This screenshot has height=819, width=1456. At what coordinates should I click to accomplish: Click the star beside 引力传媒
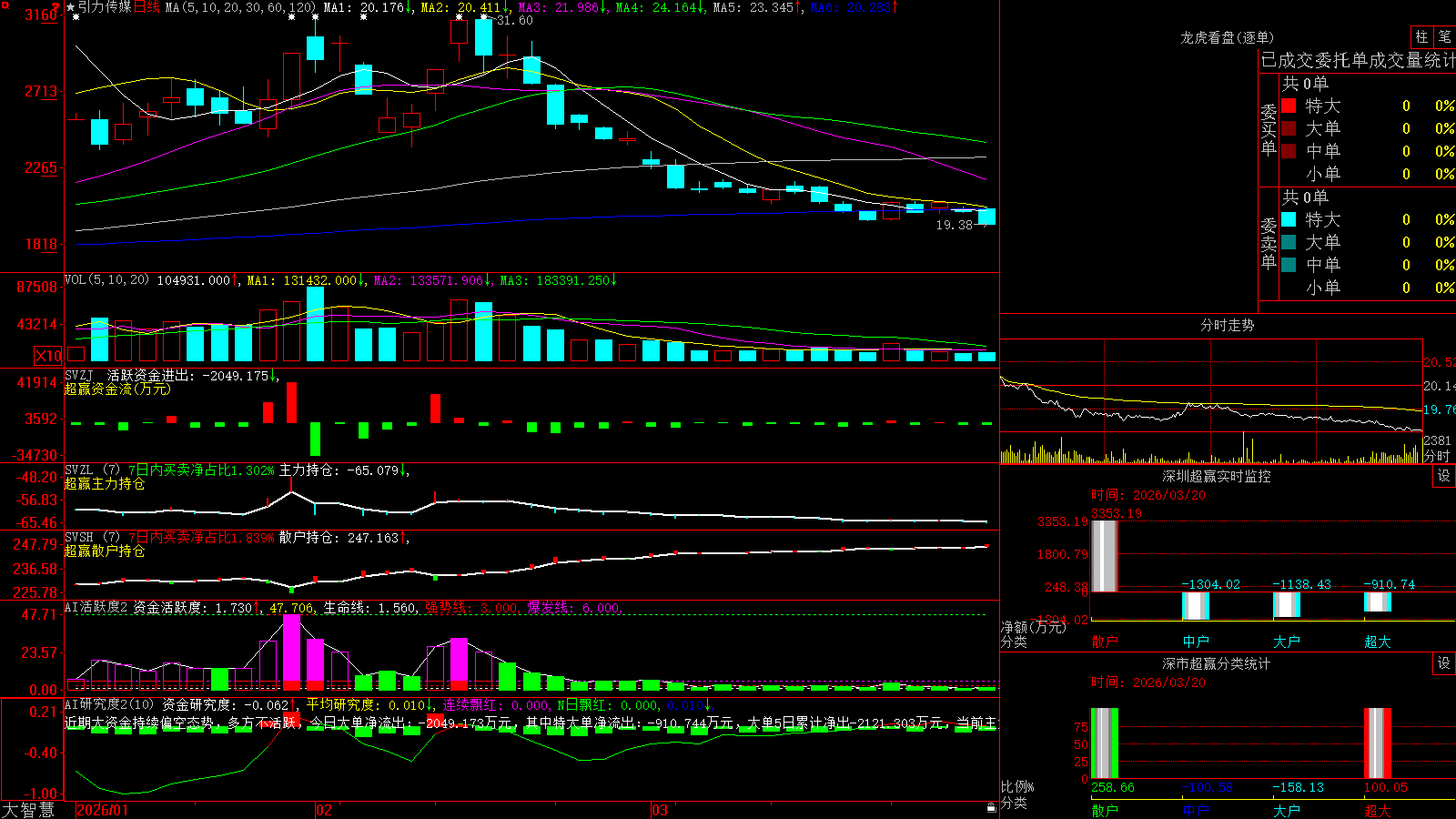click(71, 7)
